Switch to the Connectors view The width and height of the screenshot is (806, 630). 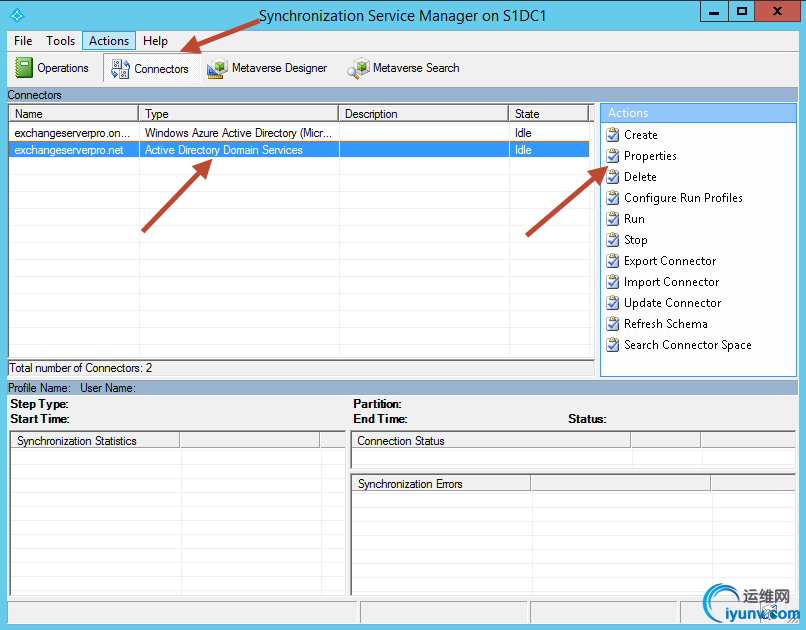pyautogui.click(x=151, y=68)
